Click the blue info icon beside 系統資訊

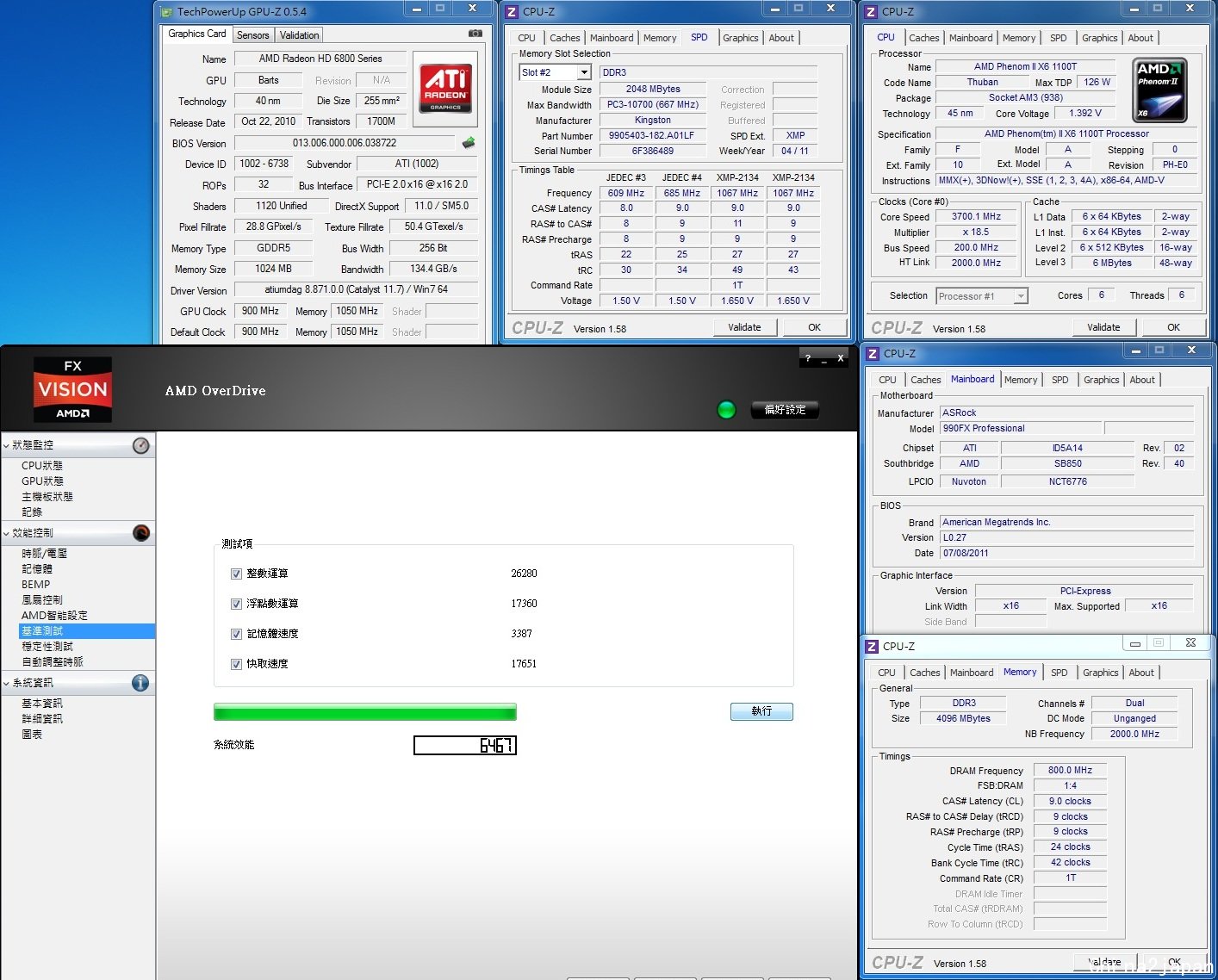(141, 683)
